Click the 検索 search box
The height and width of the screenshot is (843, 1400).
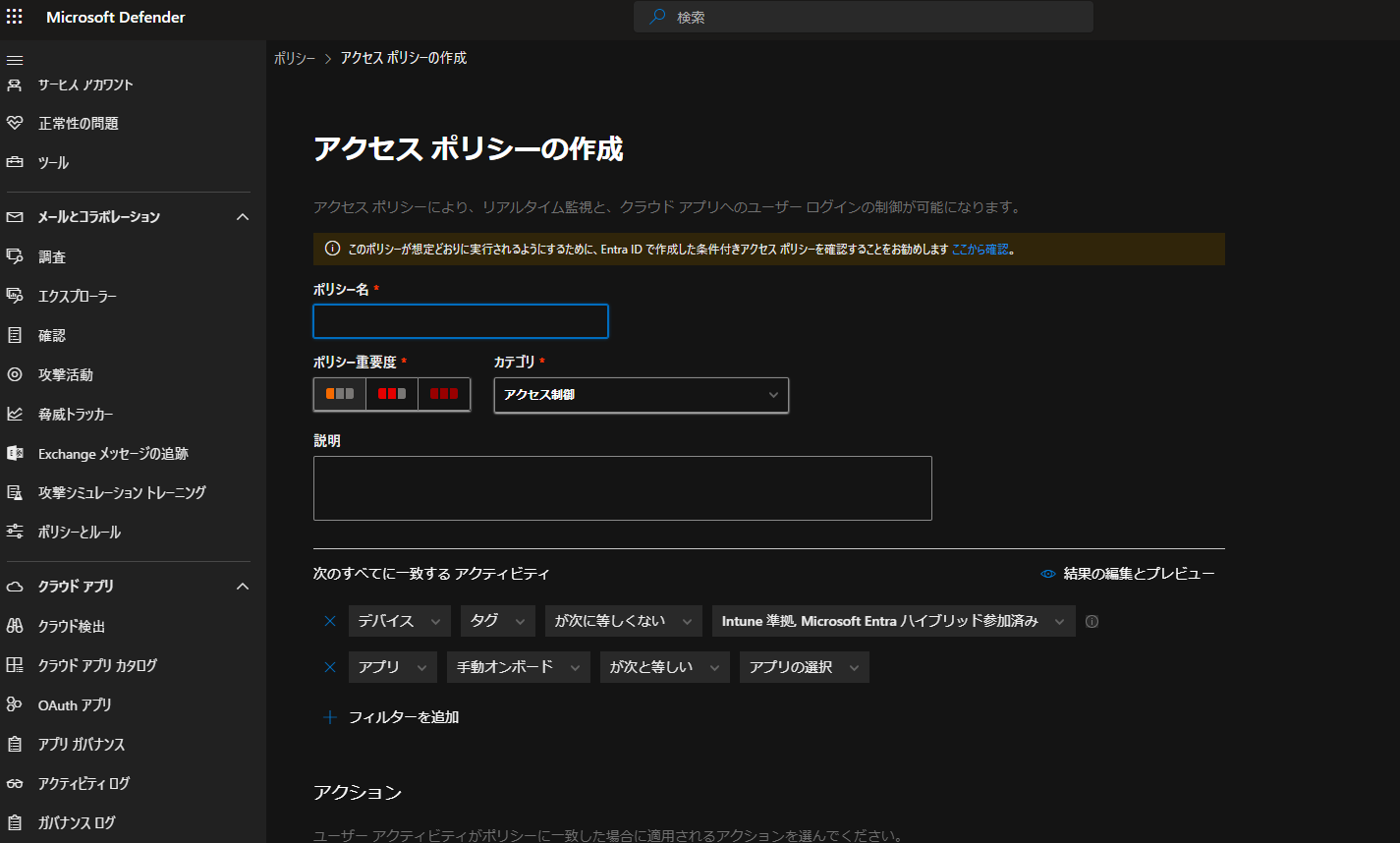click(864, 17)
